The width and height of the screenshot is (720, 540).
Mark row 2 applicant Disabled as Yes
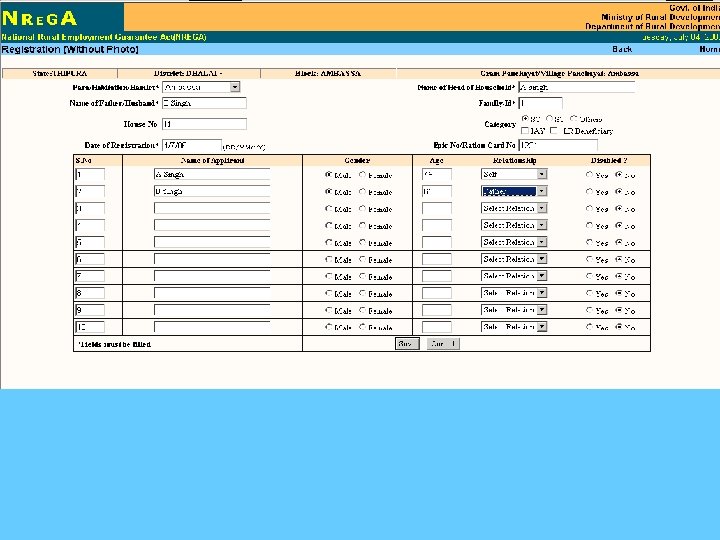click(x=589, y=191)
